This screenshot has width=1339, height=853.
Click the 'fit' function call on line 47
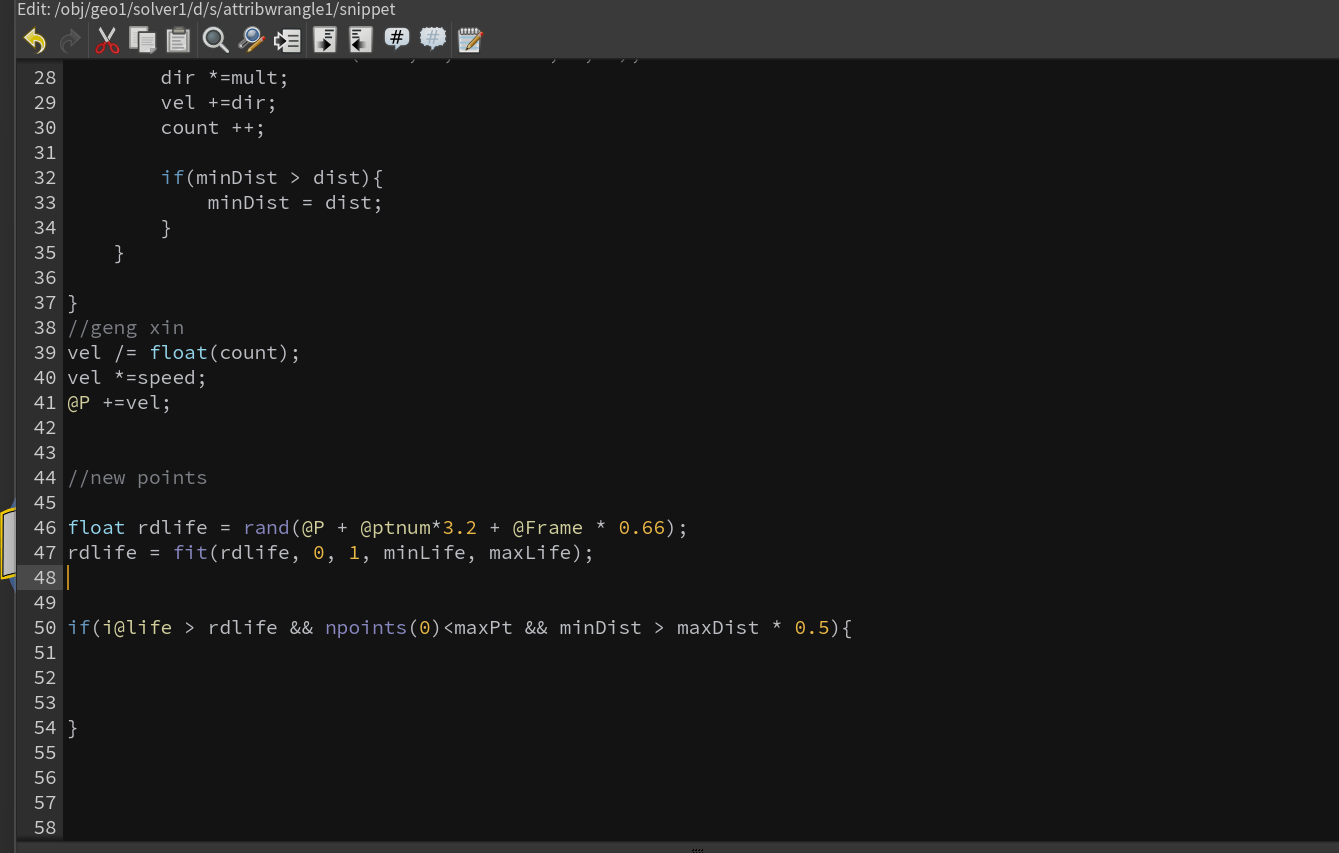pyautogui.click(x=190, y=552)
